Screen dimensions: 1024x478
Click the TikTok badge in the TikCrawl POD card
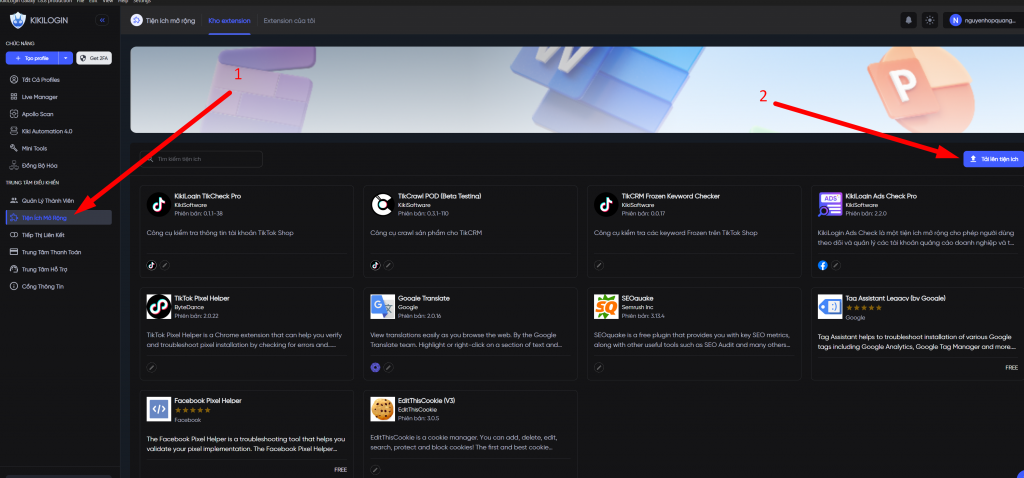click(x=376, y=265)
